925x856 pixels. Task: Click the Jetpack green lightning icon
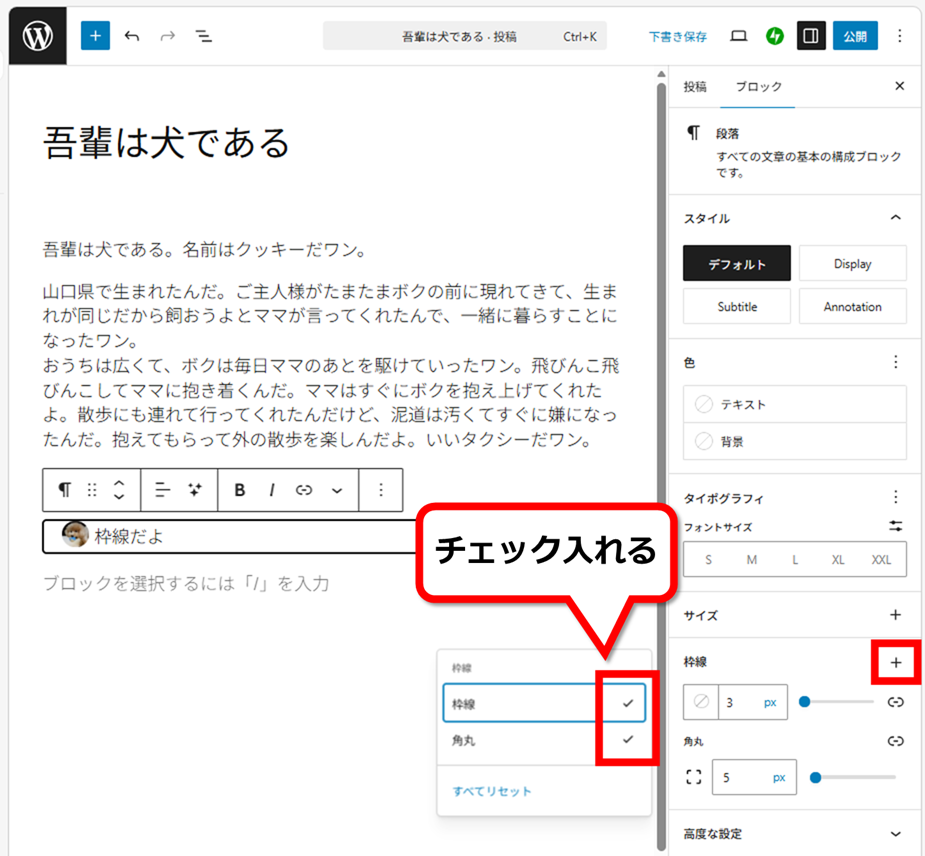coord(774,36)
